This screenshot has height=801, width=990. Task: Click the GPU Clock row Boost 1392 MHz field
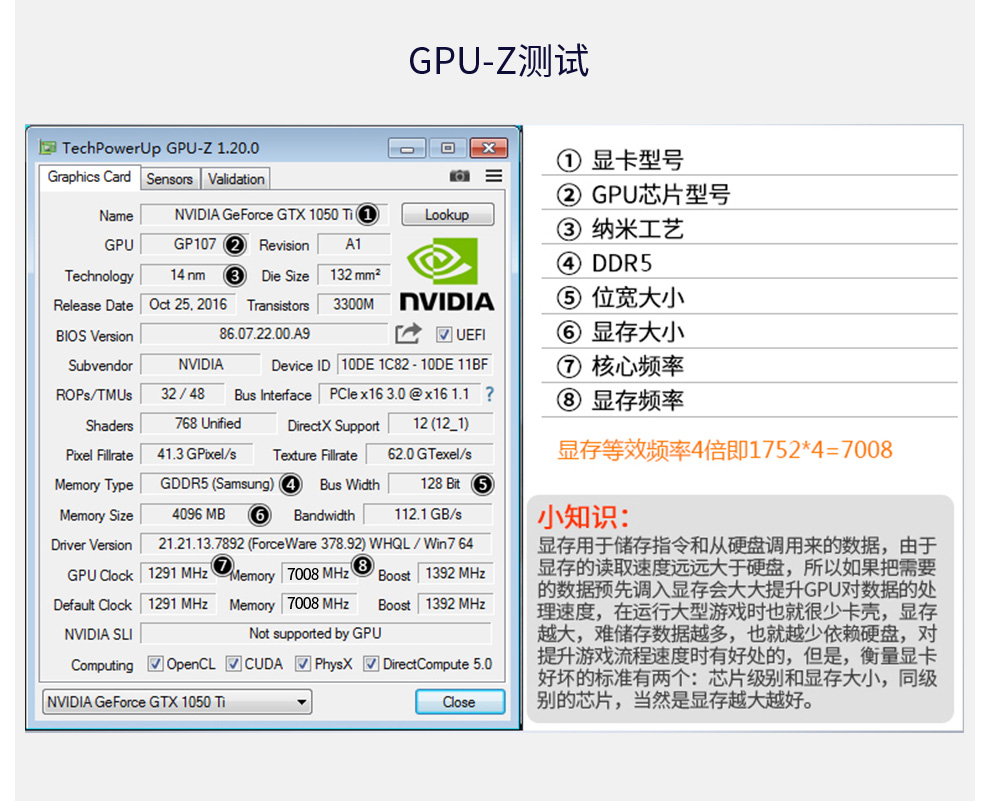pos(455,573)
